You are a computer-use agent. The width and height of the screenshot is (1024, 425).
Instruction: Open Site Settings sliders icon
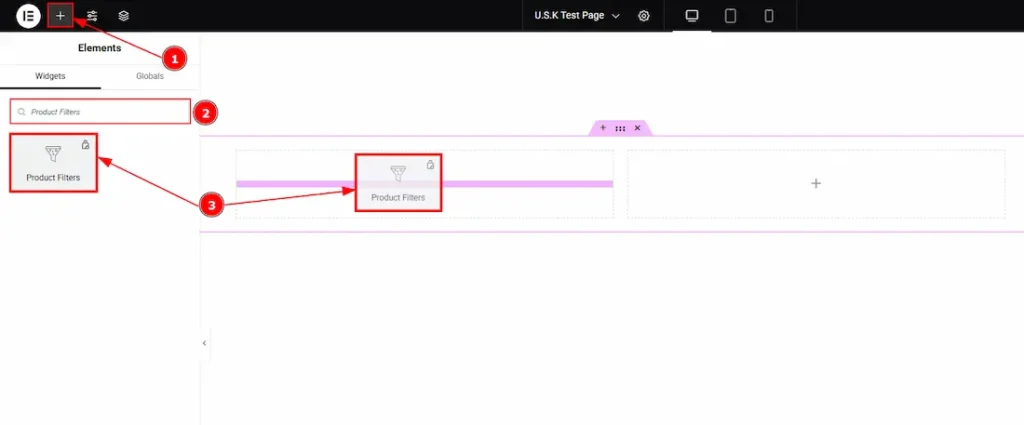[92, 16]
